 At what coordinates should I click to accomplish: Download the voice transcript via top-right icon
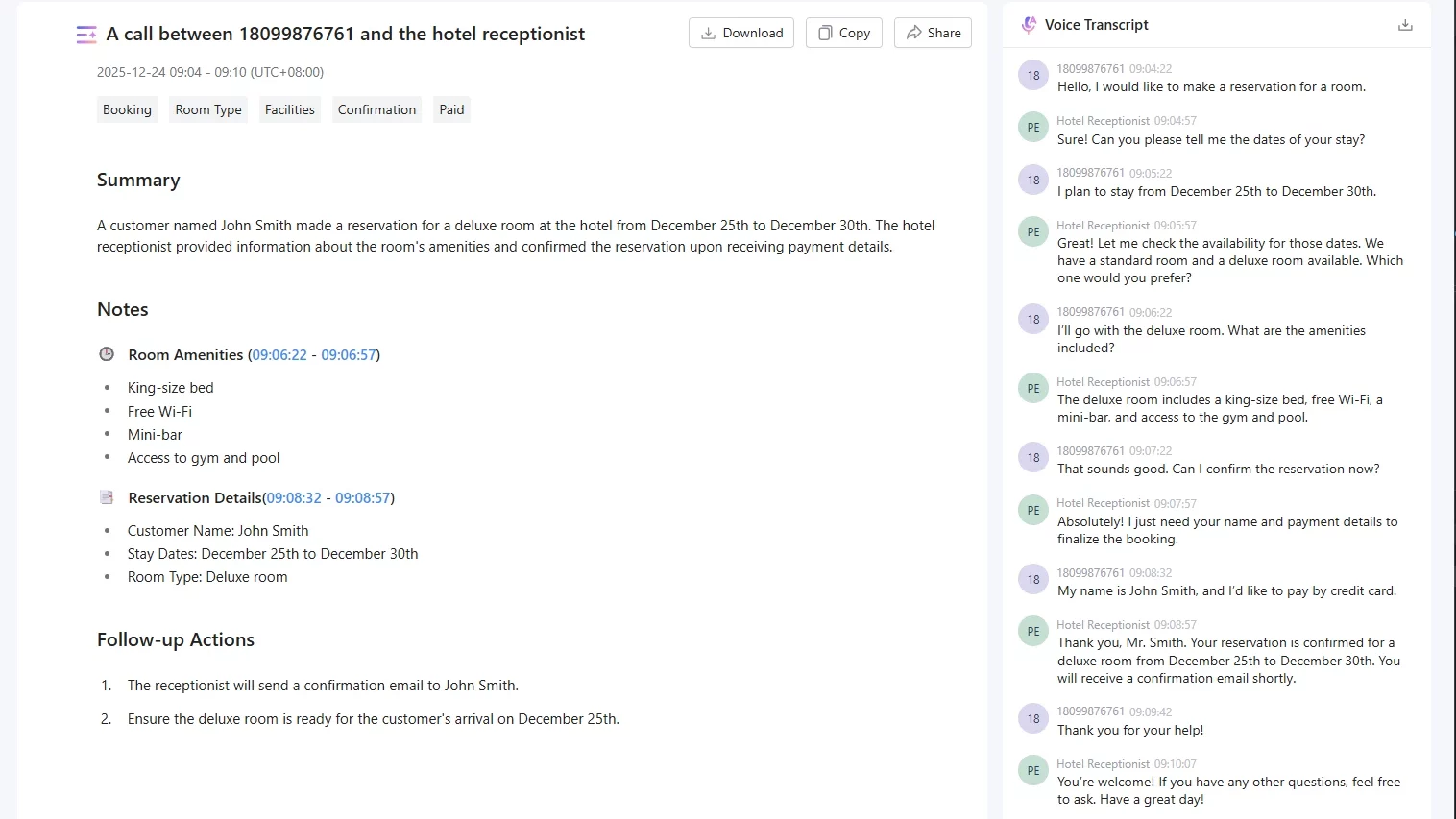pos(1405,25)
